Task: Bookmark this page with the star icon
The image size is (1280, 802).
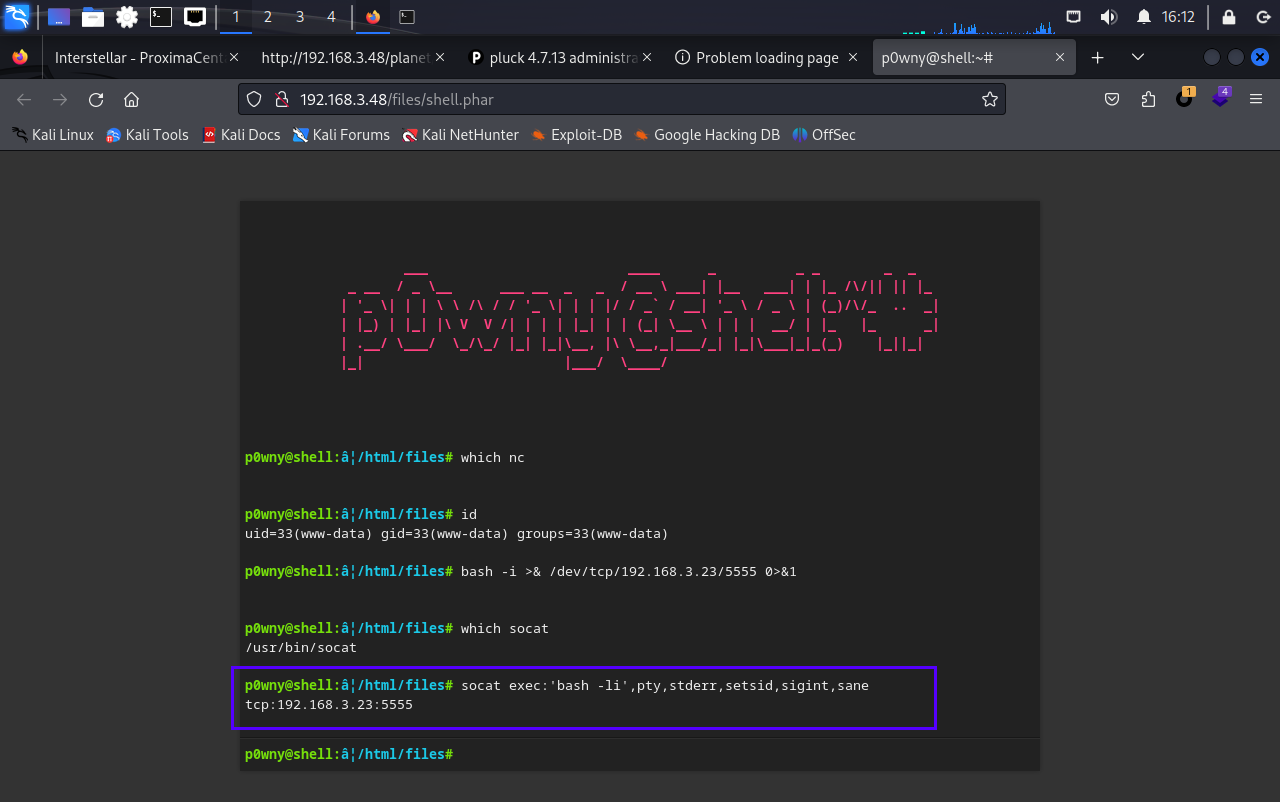Action: (x=990, y=99)
